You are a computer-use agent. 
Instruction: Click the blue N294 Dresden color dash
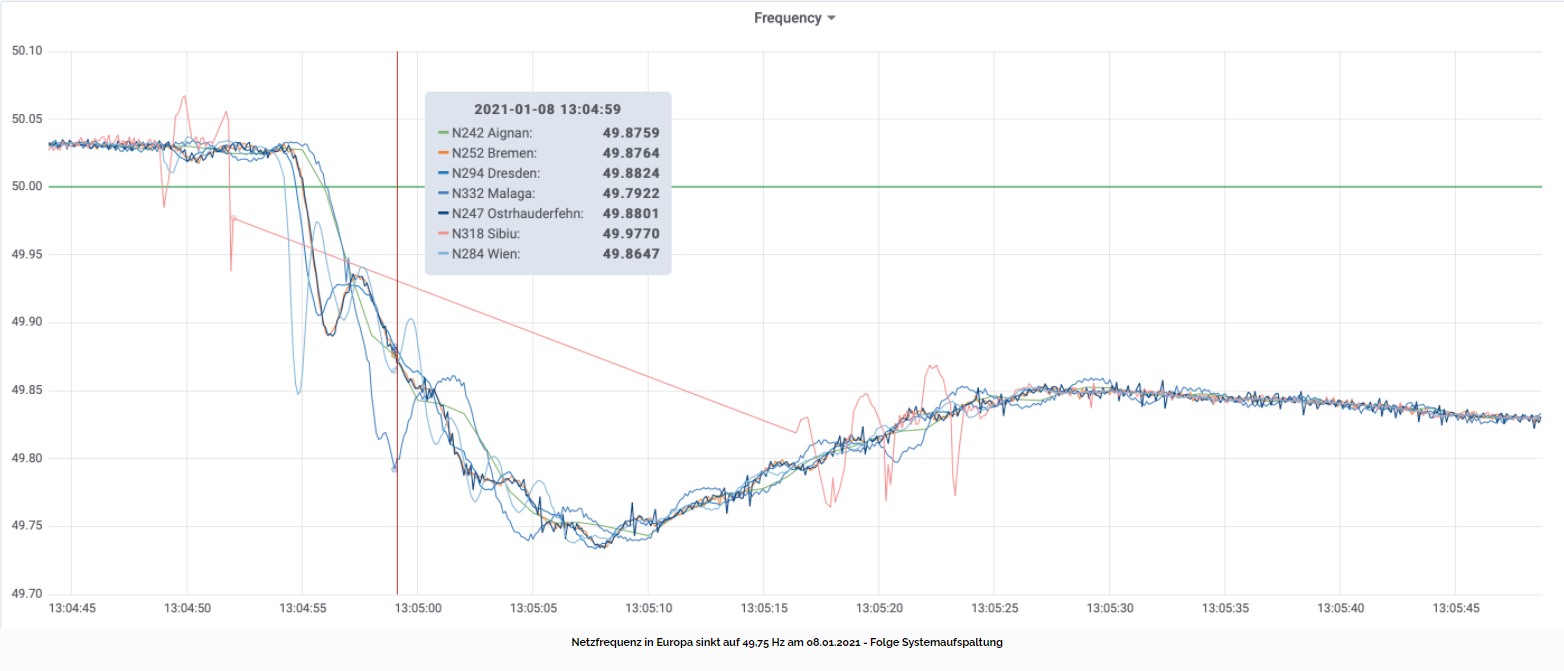tap(444, 173)
